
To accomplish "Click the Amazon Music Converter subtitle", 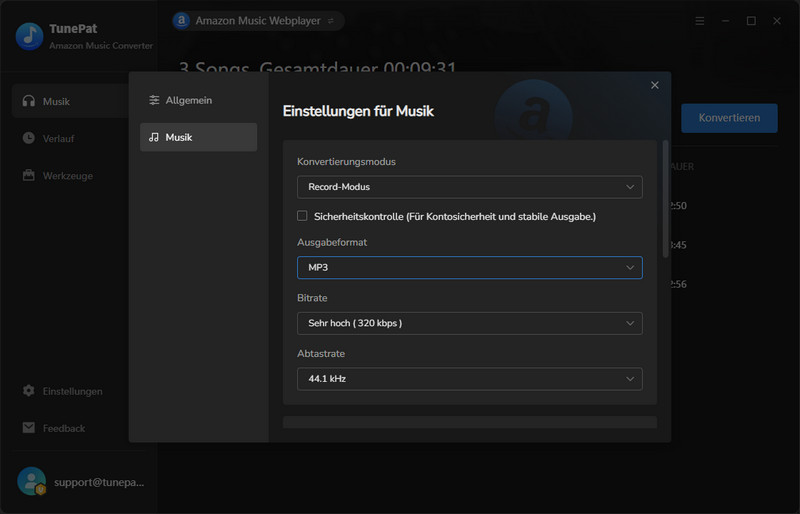I will coord(101,46).
